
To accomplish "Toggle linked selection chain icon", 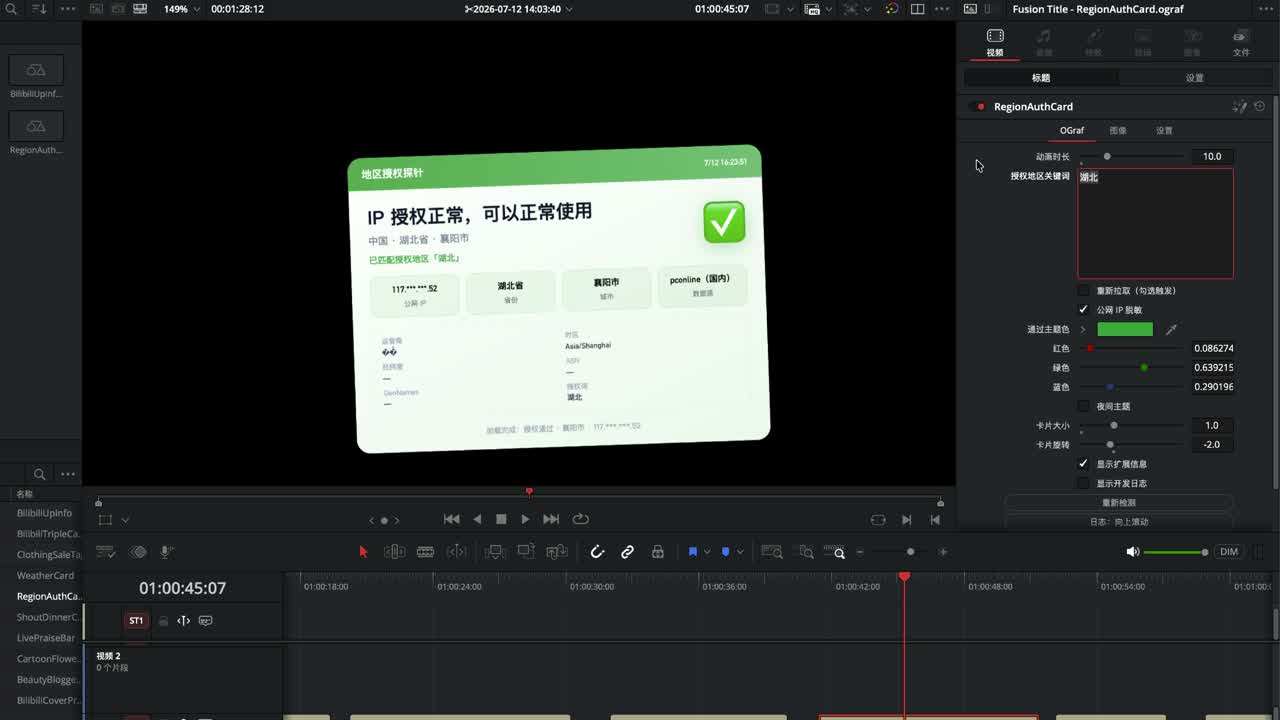I will tap(627, 551).
